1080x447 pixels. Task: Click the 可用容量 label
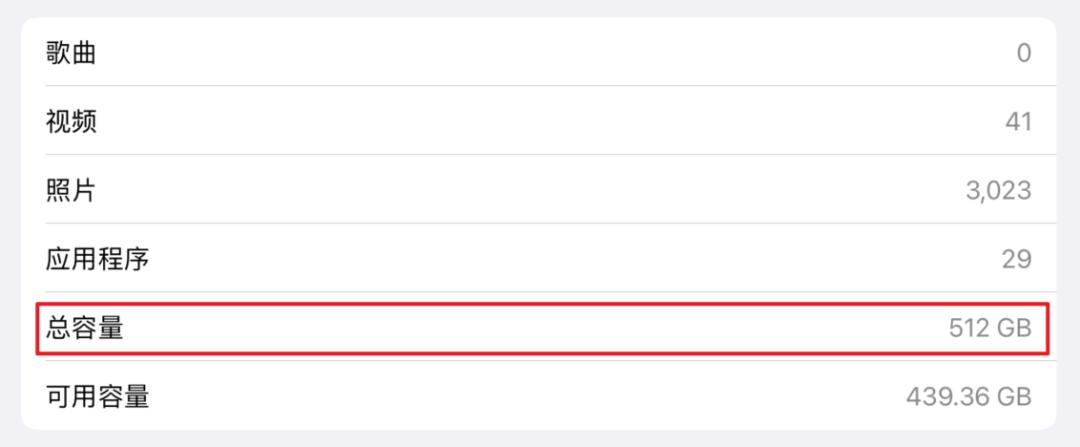pos(97,396)
